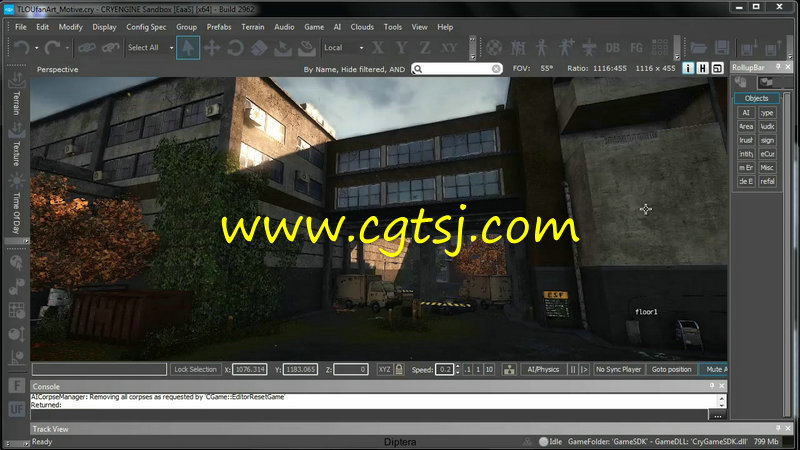
Task: Click the Unlink objects broken chain icon
Action: [x=111, y=48]
